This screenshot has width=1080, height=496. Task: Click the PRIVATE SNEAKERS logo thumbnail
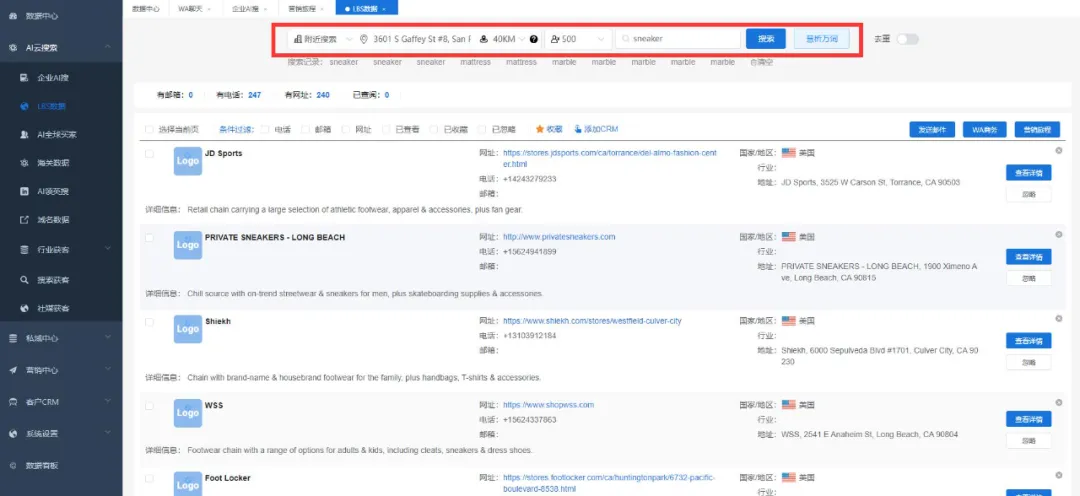187,245
